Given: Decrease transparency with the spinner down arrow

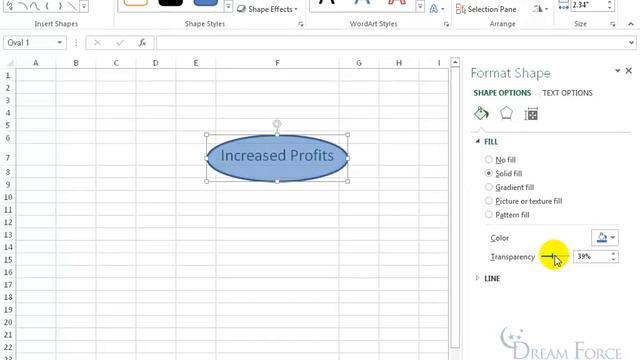Looking at the screenshot, I should coord(613,259).
